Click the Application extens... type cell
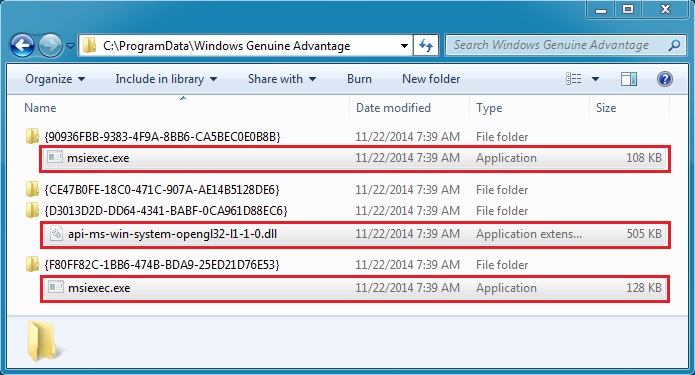 pos(529,234)
